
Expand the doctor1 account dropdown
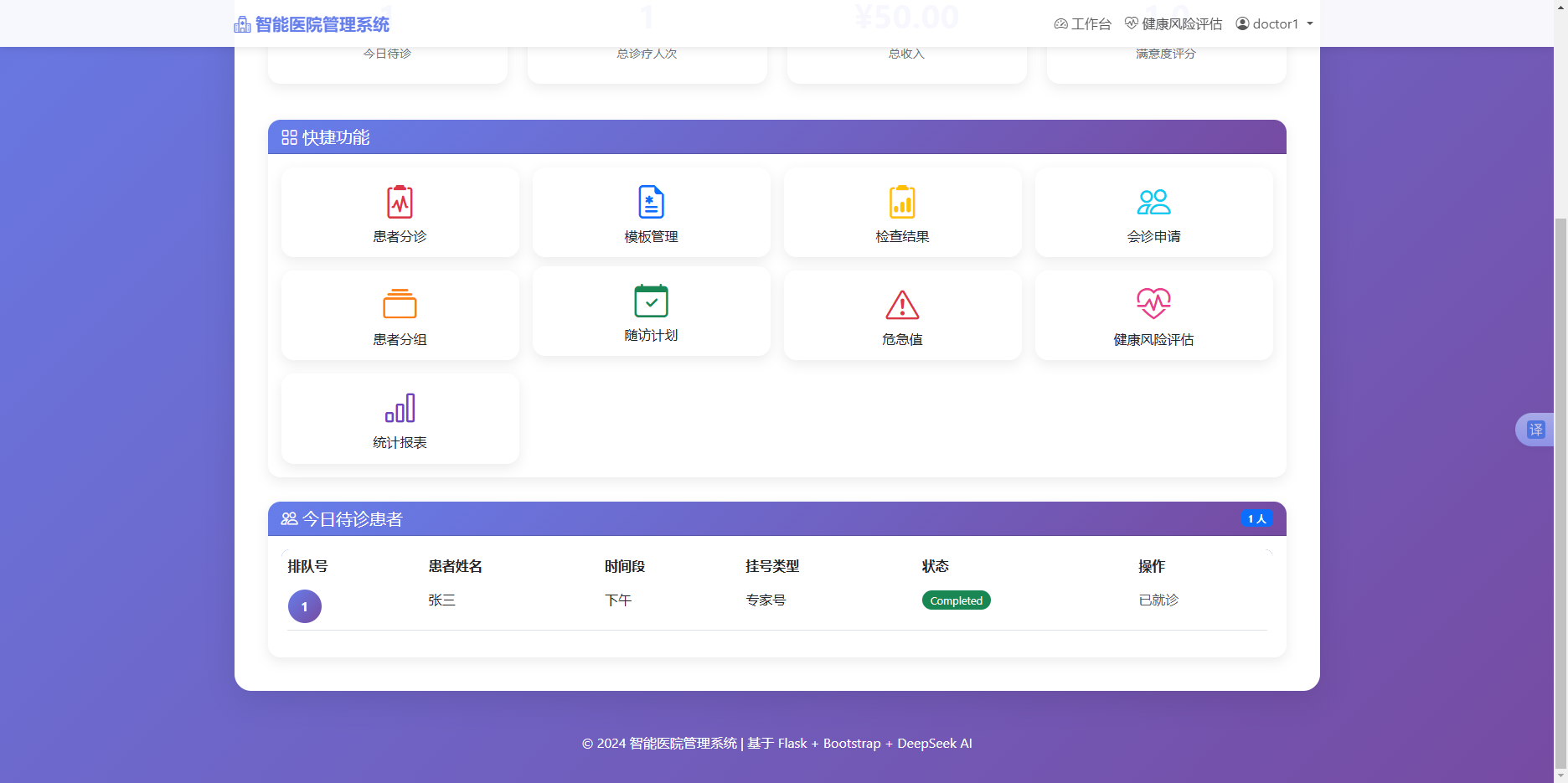click(1273, 23)
